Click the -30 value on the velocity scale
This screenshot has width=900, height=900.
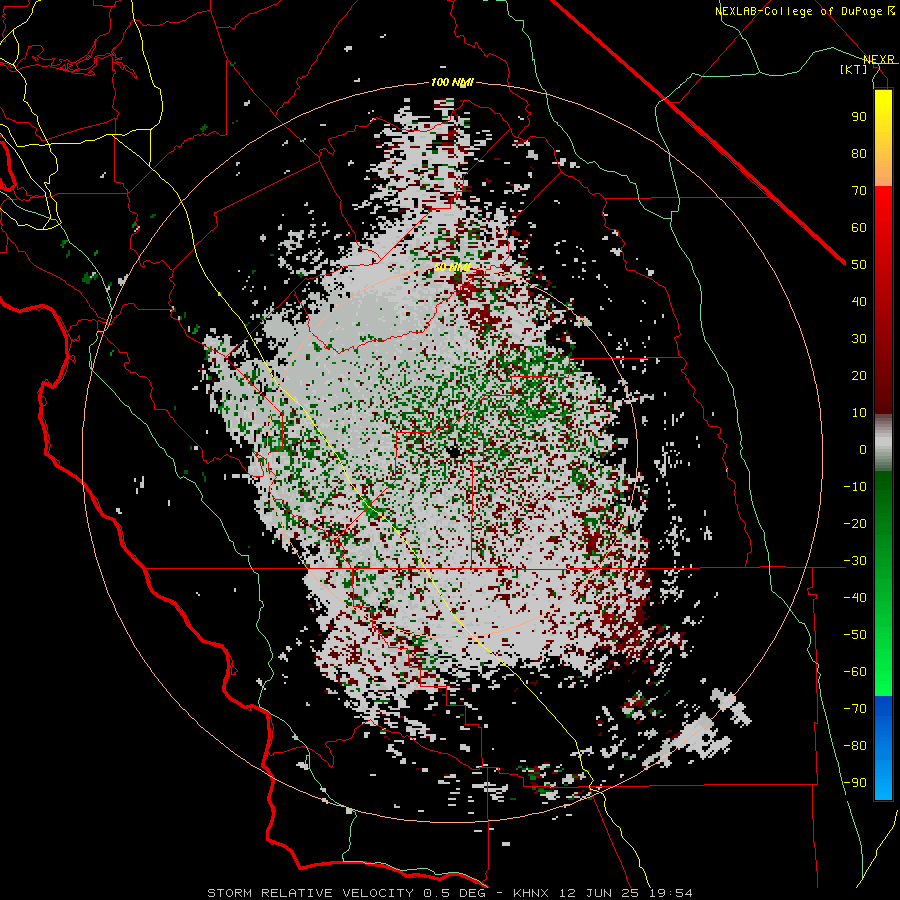(855, 561)
